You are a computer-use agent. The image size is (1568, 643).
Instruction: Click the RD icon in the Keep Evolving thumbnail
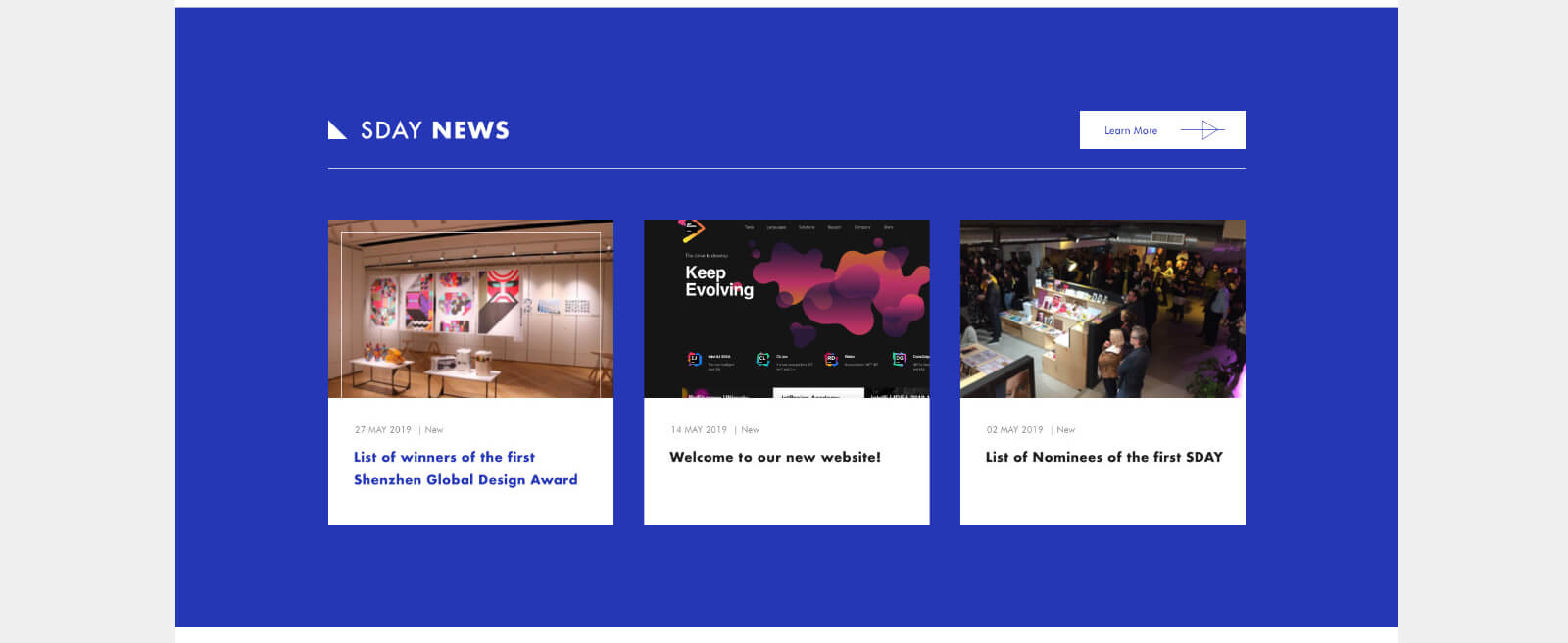point(831,359)
